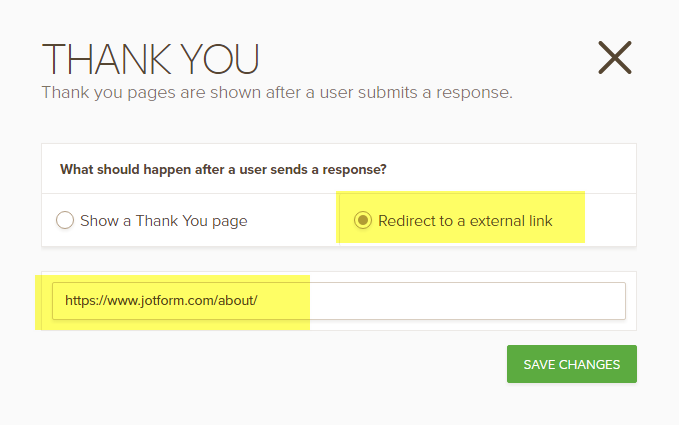Enable the Redirect to a external link radio button
Viewport: 679px width, 425px height.
[x=364, y=220]
